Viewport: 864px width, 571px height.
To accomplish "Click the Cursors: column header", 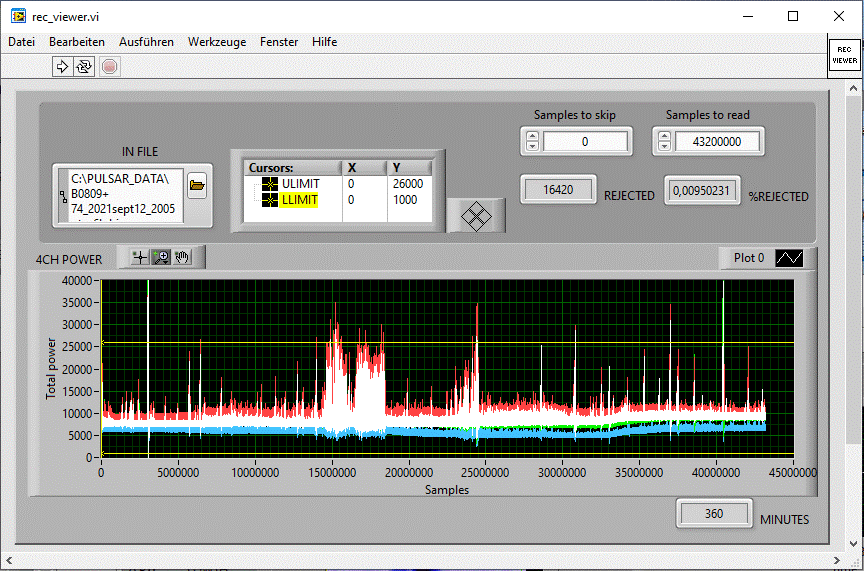I will (293, 168).
